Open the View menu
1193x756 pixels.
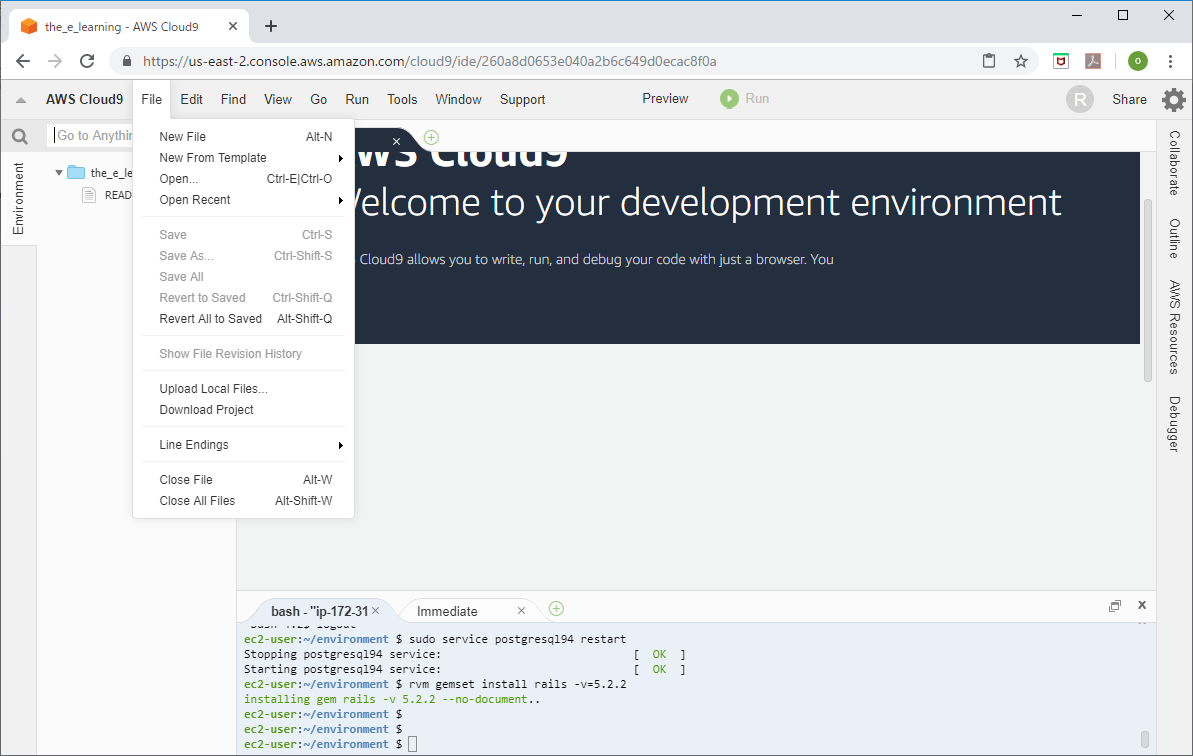[278, 100]
